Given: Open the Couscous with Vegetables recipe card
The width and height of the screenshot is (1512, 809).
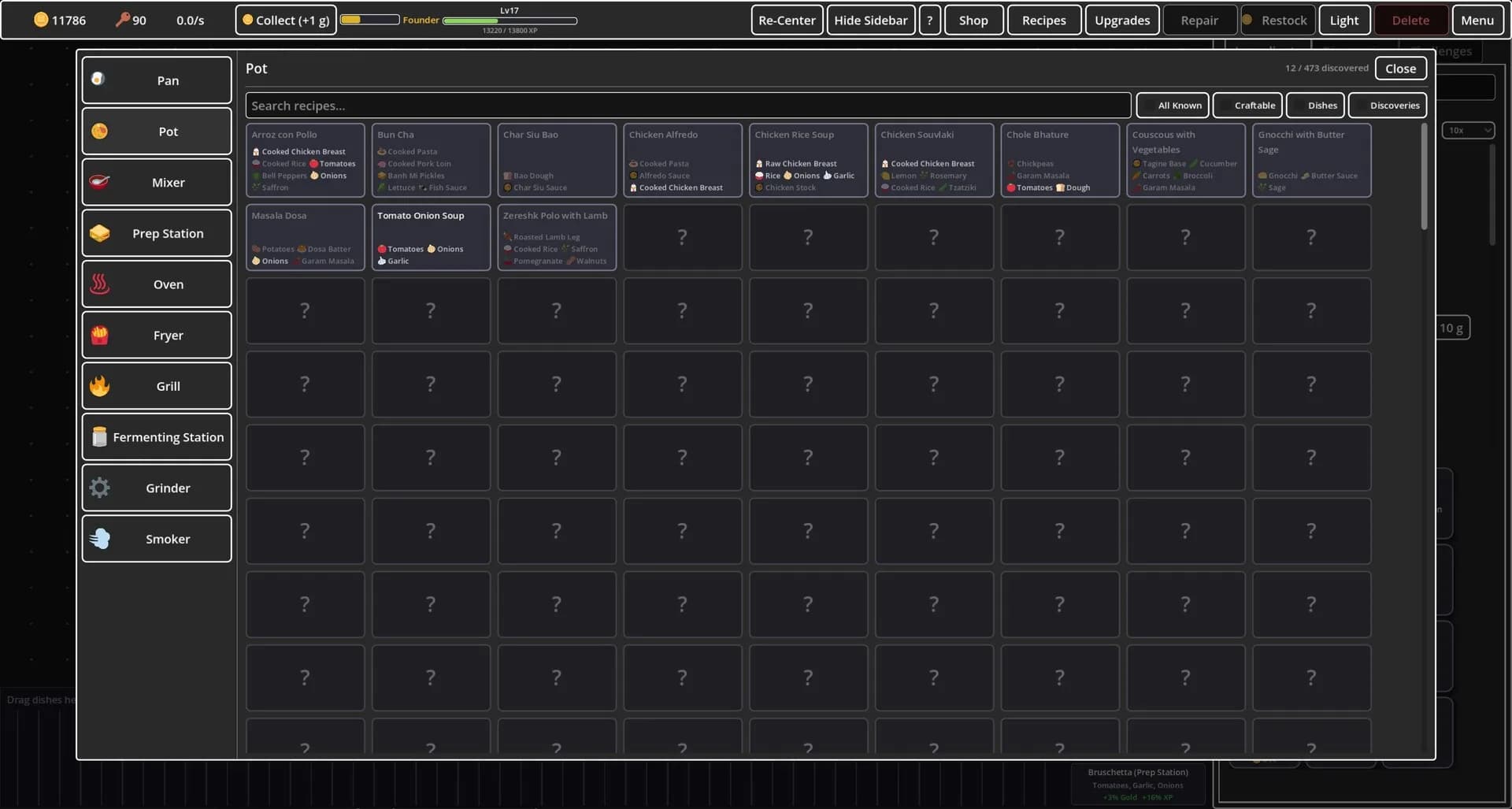Looking at the screenshot, I should (x=1186, y=160).
